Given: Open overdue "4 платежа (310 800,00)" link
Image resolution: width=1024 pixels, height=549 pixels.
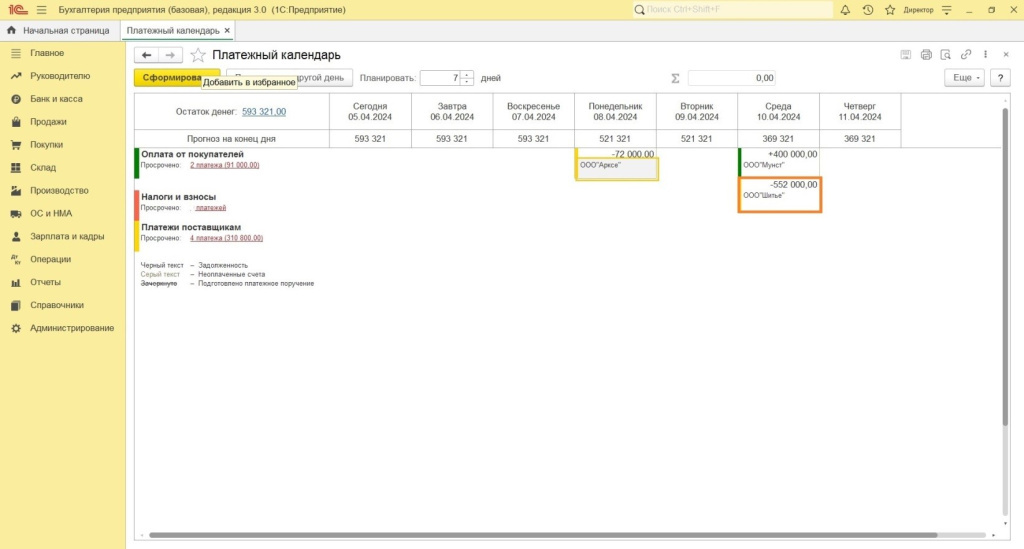Looking at the screenshot, I should pyautogui.click(x=226, y=238).
